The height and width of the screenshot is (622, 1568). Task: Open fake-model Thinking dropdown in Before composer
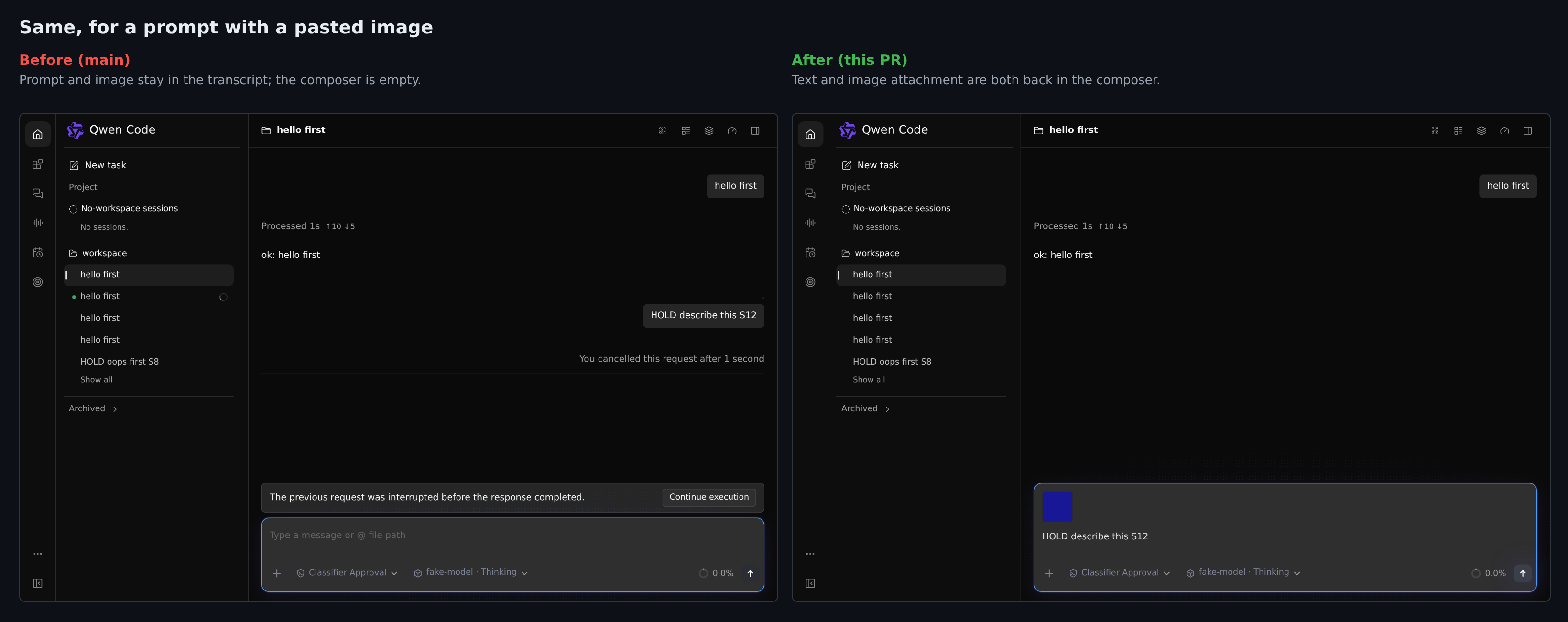point(471,573)
